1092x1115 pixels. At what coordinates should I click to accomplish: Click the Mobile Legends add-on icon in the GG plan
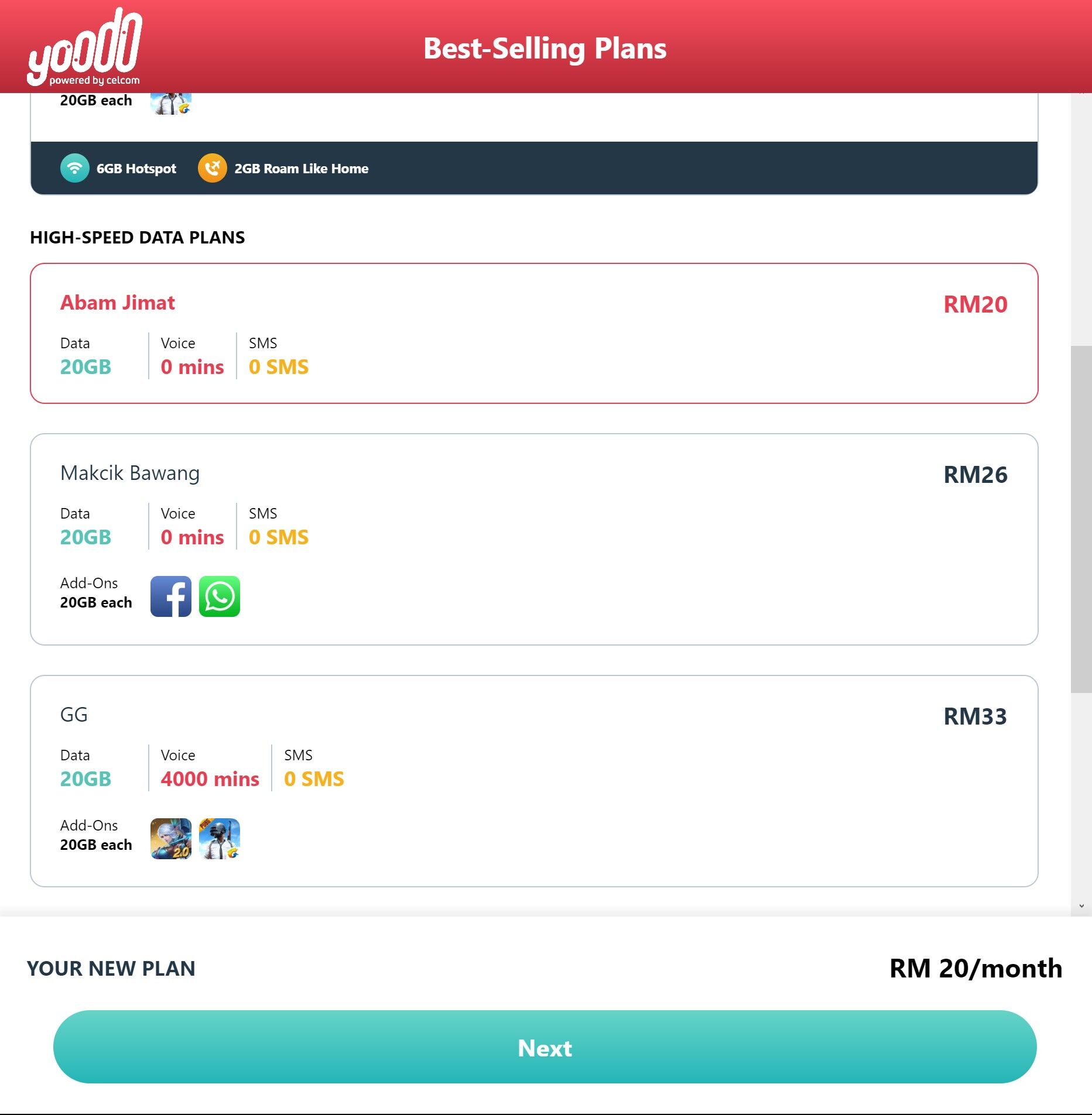(x=171, y=838)
